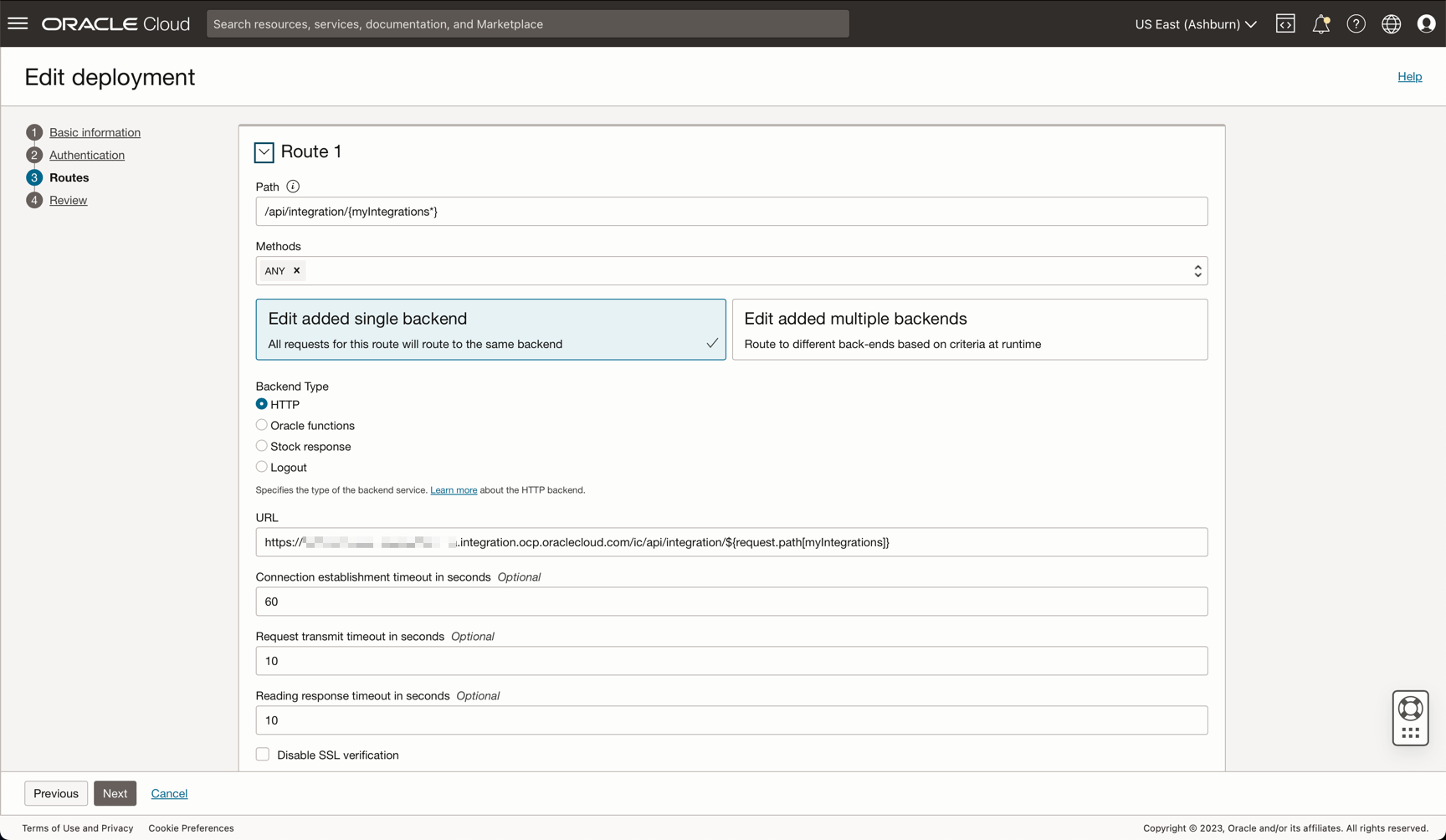Open the Methods dropdown
The width and height of the screenshot is (1446, 840).
(x=1197, y=270)
